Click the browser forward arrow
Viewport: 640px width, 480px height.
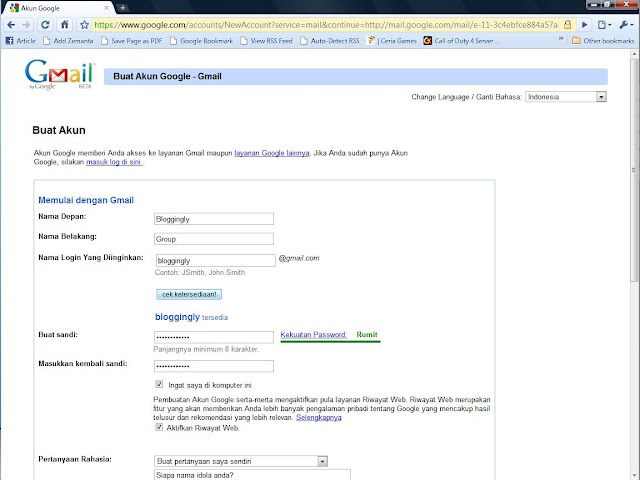(26, 25)
